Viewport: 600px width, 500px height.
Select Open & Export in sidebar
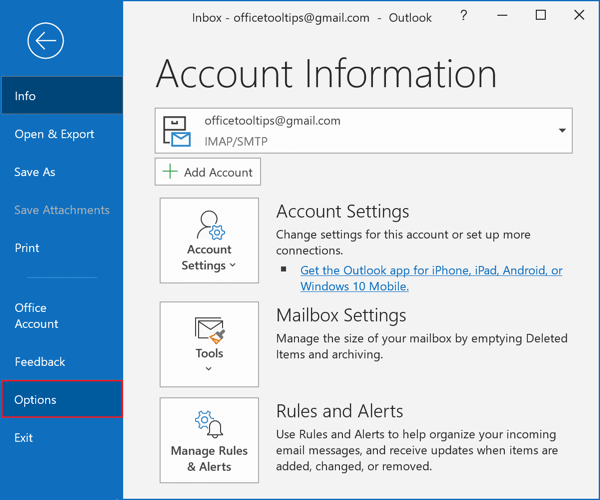pyautogui.click(x=54, y=134)
